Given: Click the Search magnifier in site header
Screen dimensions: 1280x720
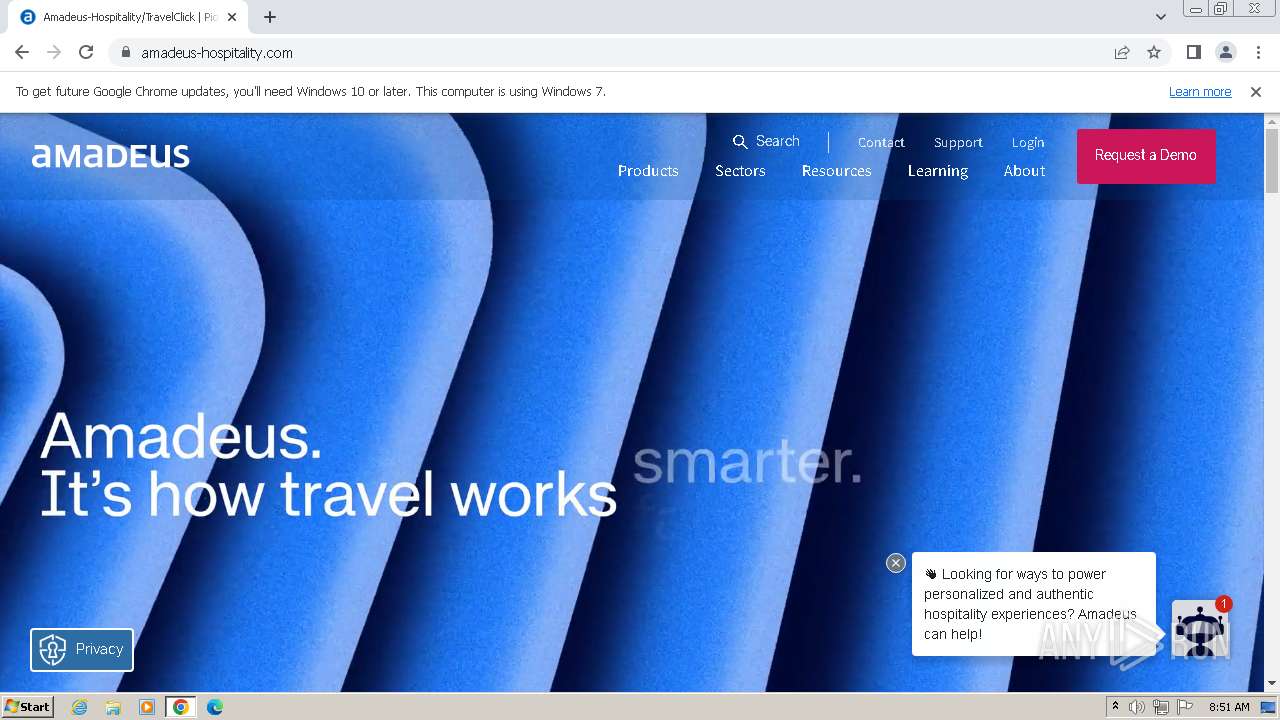Looking at the screenshot, I should 740,141.
